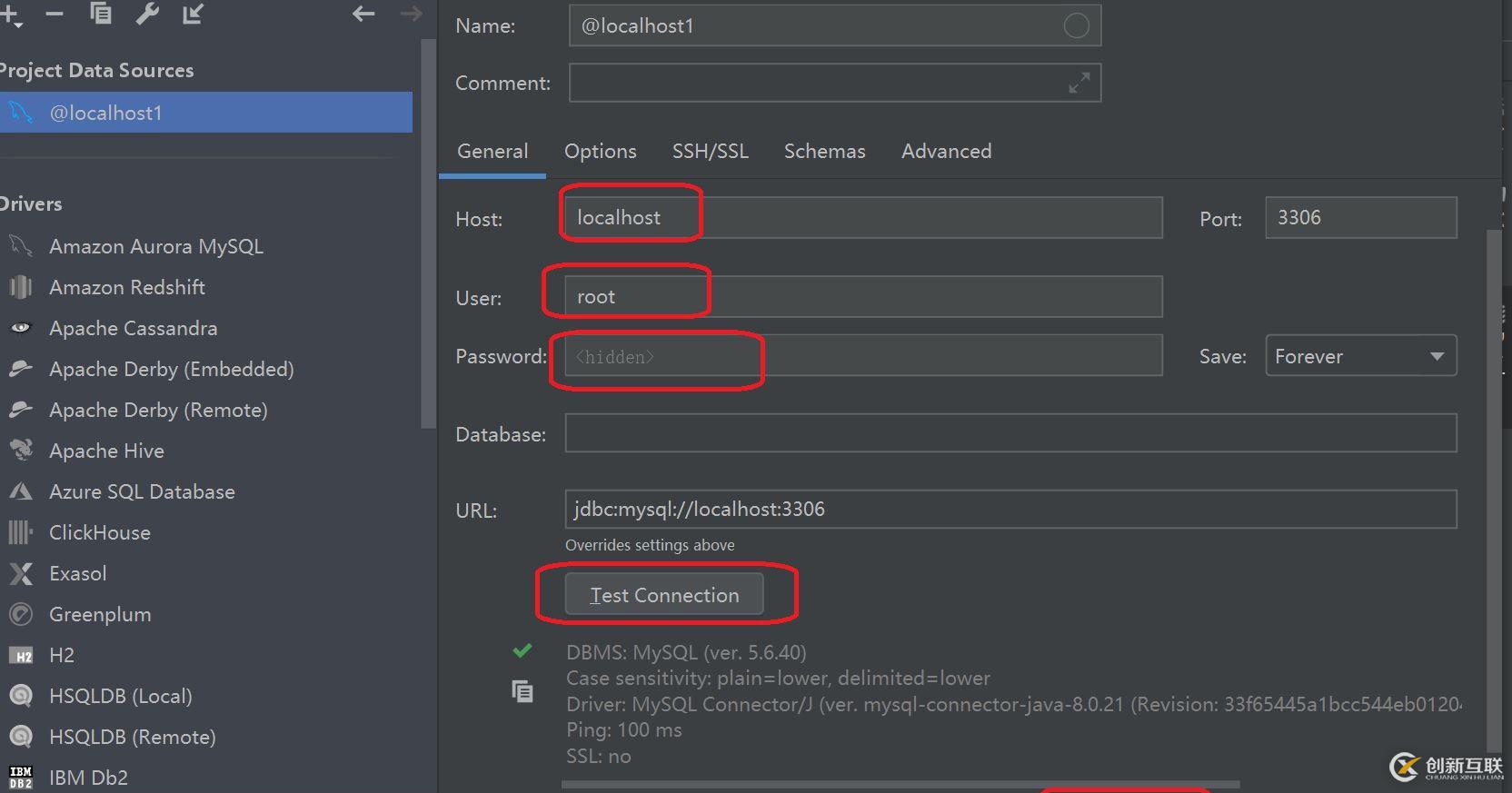
Task: Remove data source with minus icon
Action: tap(55, 14)
